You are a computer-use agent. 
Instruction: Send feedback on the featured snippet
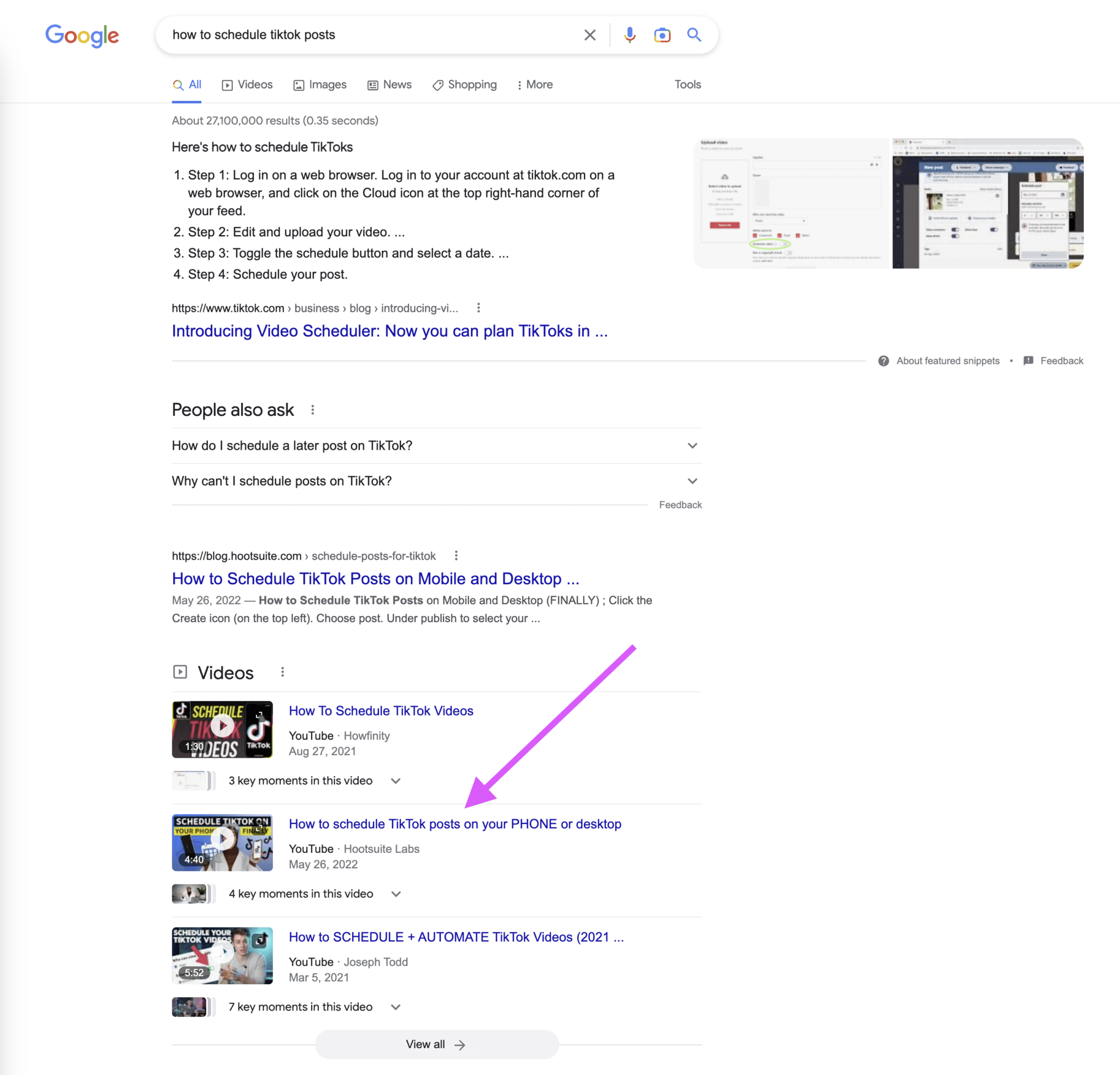point(1061,361)
